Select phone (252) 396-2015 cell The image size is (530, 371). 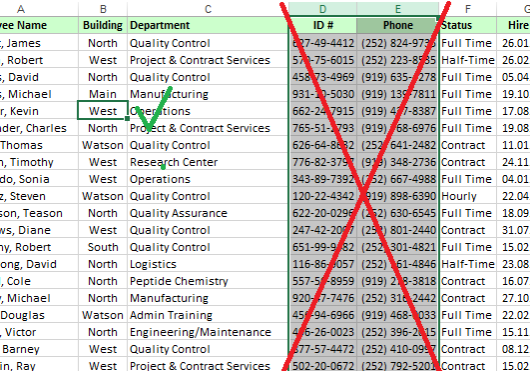click(x=398, y=332)
